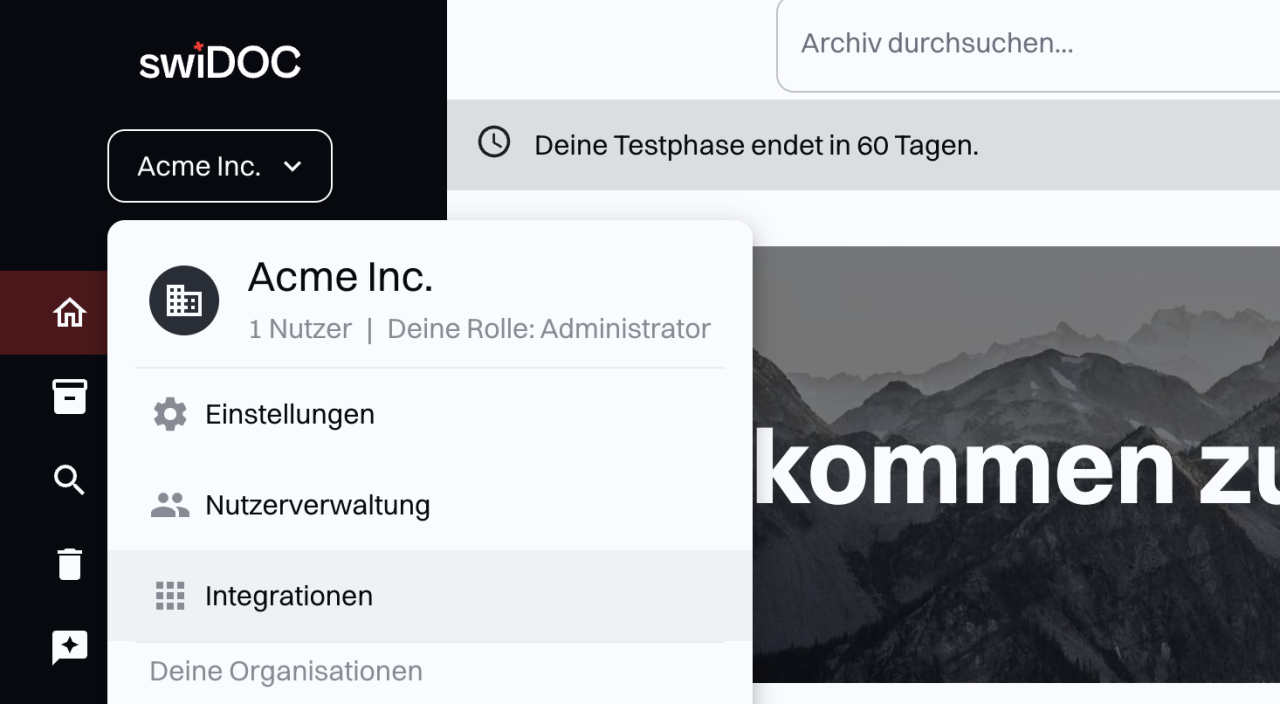Click the grid icon beside Integrationen
Viewport: 1280px width, 704px height.
click(170, 596)
